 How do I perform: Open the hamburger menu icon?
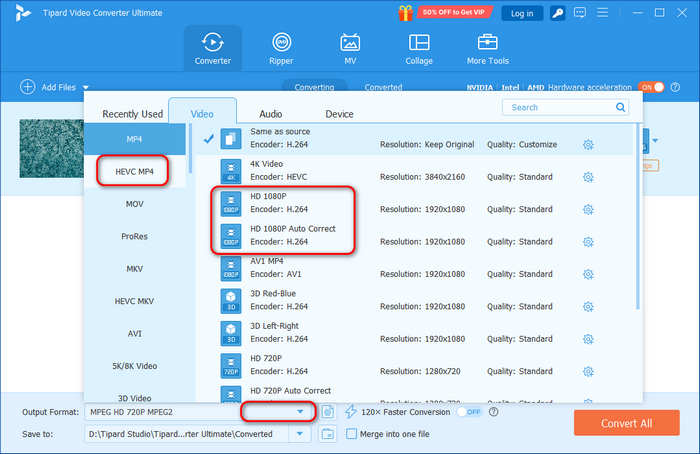[602, 12]
